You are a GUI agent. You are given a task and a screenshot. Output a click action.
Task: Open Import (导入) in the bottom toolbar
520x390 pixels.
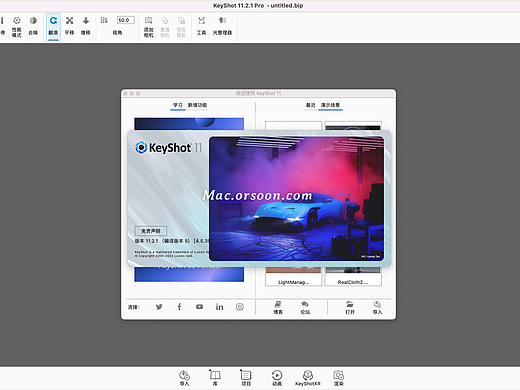(184, 378)
